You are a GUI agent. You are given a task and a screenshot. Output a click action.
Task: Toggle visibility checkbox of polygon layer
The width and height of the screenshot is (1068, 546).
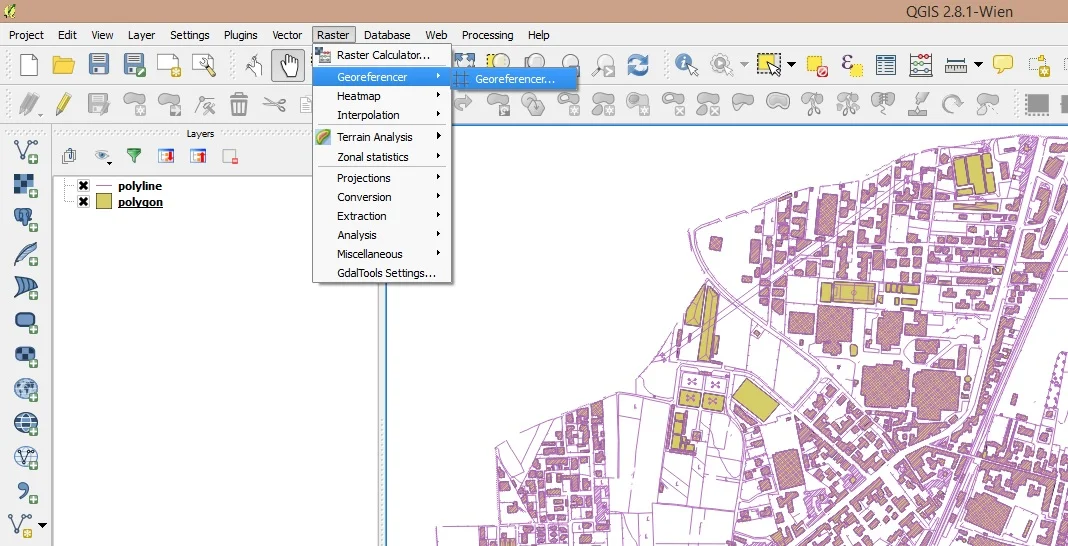[83, 202]
